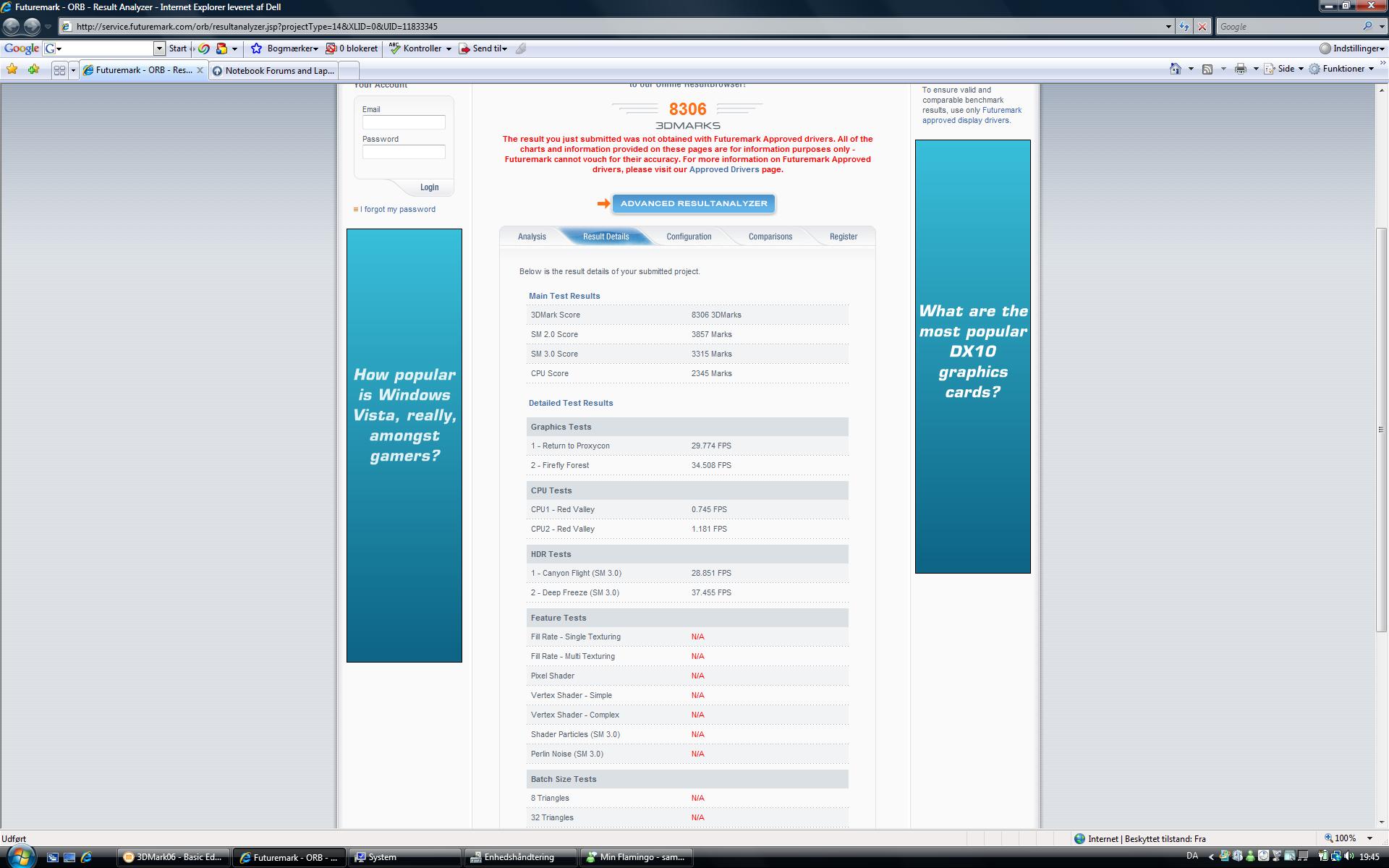Viewport: 1389px width, 868px height.
Task: Click the browser address bar URL
Action: [256, 27]
